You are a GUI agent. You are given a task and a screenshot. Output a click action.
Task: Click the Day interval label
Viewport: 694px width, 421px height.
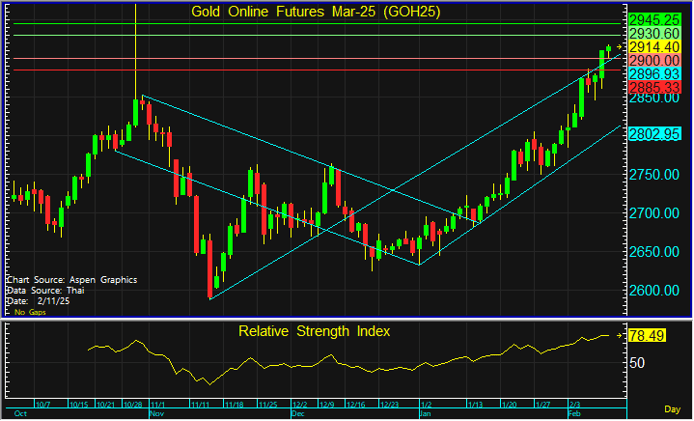673,410
